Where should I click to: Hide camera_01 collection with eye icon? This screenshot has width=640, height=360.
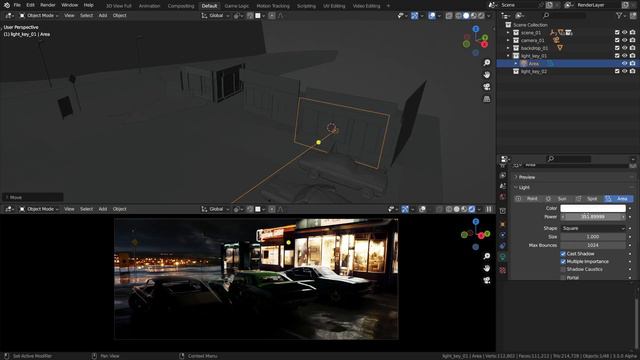pyautogui.click(x=624, y=40)
